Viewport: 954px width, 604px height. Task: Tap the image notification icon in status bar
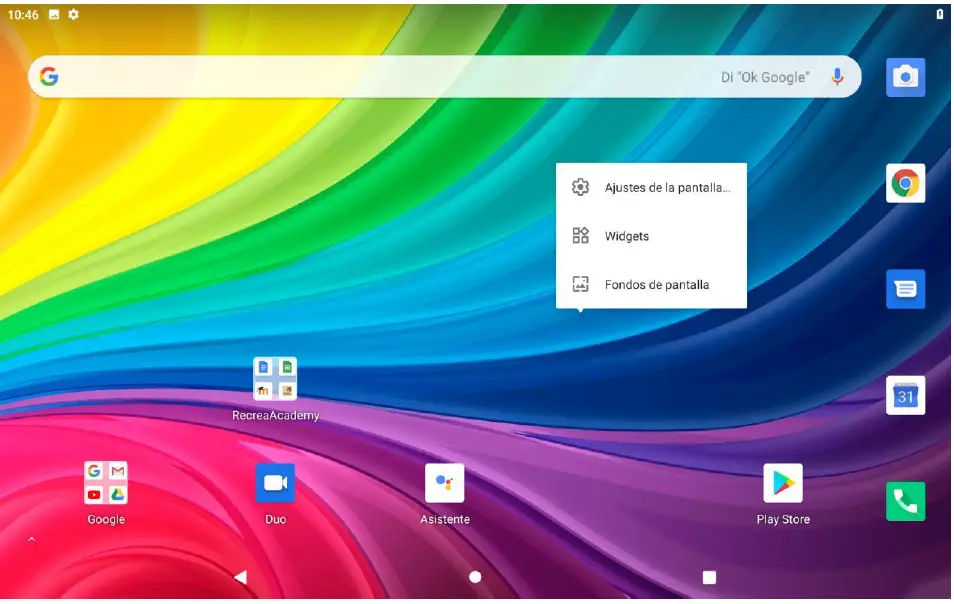coord(54,14)
